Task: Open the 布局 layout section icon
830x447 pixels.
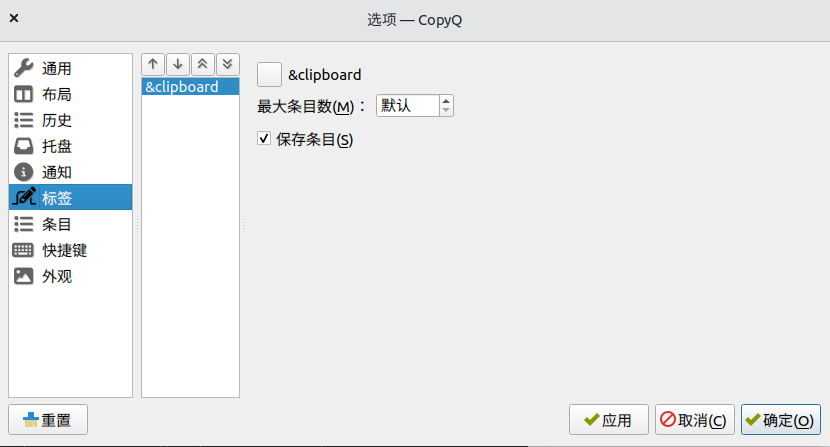Action: point(24,94)
